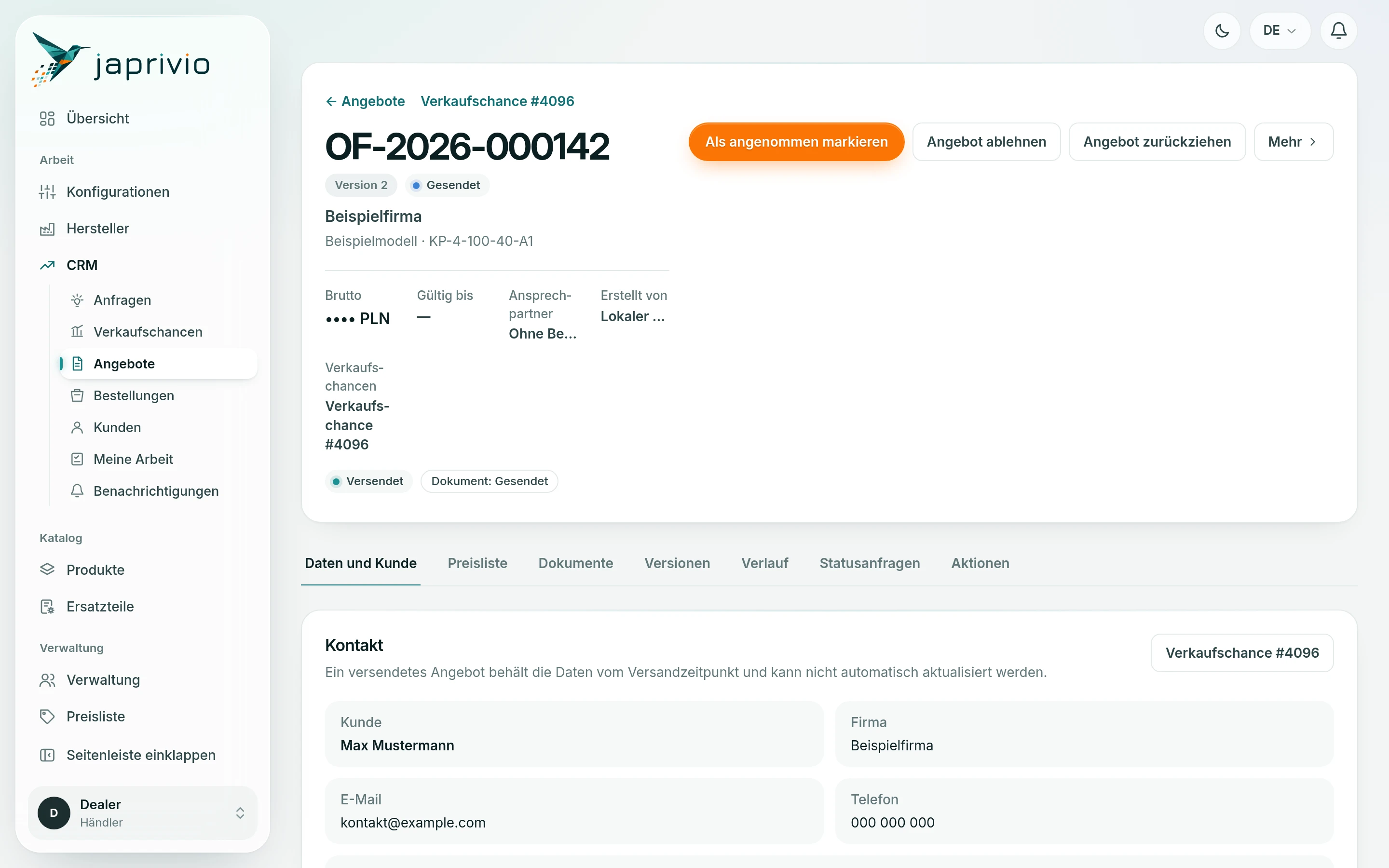Image resolution: width=1389 pixels, height=868 pixels.
Task: Switch to the Dokumente tab
Action: click(x=576, y=563)
